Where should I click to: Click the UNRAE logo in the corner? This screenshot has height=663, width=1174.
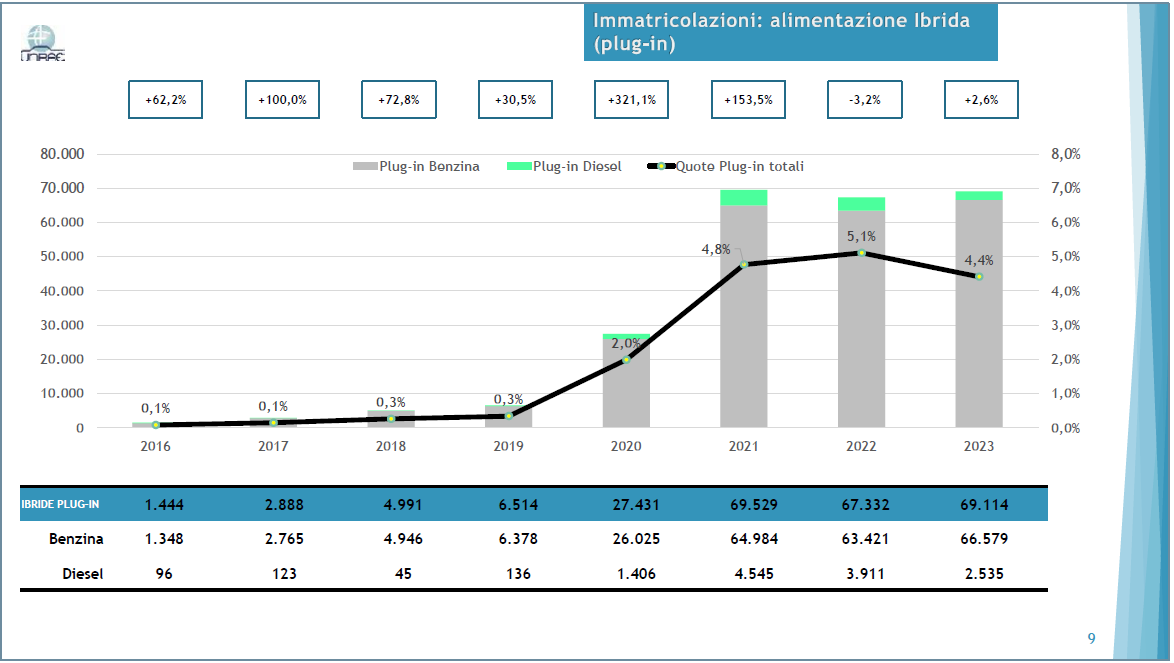[43, 44]
